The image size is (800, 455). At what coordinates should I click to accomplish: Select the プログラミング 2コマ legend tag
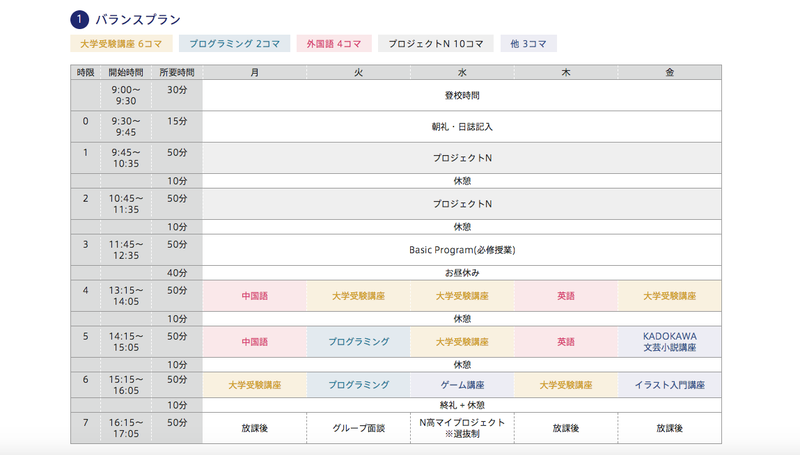tap(235, 43)
